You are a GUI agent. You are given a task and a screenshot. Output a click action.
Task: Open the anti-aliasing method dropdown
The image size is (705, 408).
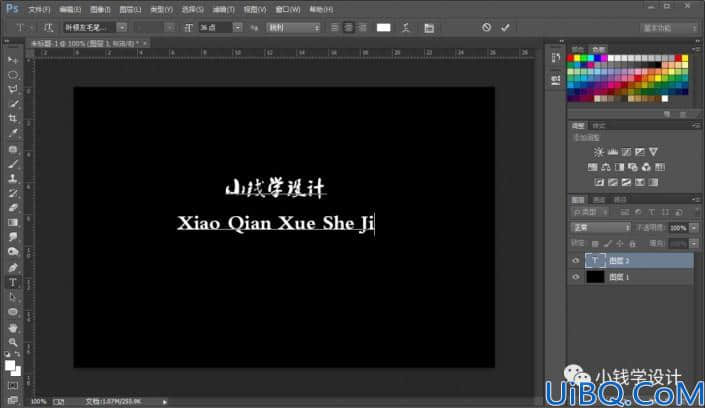294,28
